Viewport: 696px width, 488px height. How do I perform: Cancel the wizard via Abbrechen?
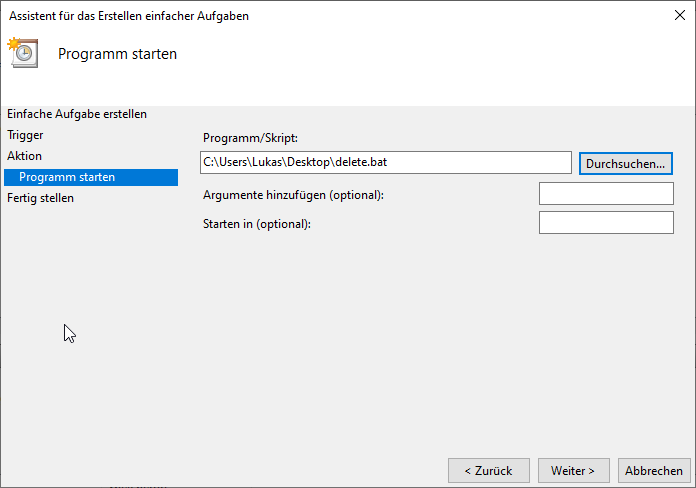click(654, 470)
